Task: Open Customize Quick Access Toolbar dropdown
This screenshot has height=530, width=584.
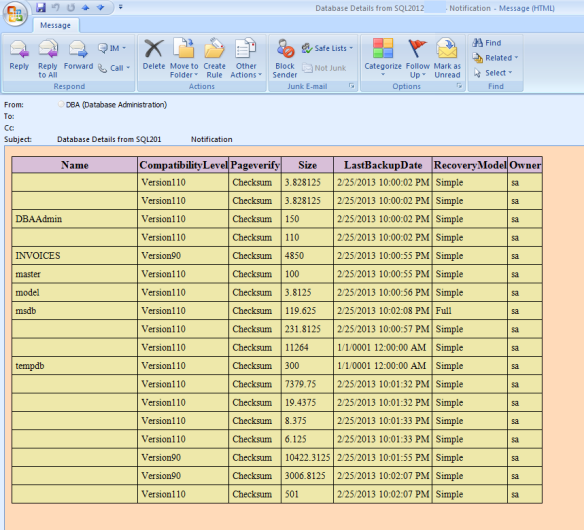Action: point(121,7)
